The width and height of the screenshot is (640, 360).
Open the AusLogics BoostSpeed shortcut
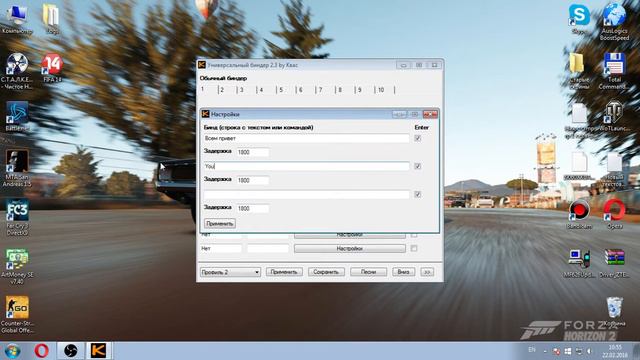pyautogui.click(x=614, y=21)
